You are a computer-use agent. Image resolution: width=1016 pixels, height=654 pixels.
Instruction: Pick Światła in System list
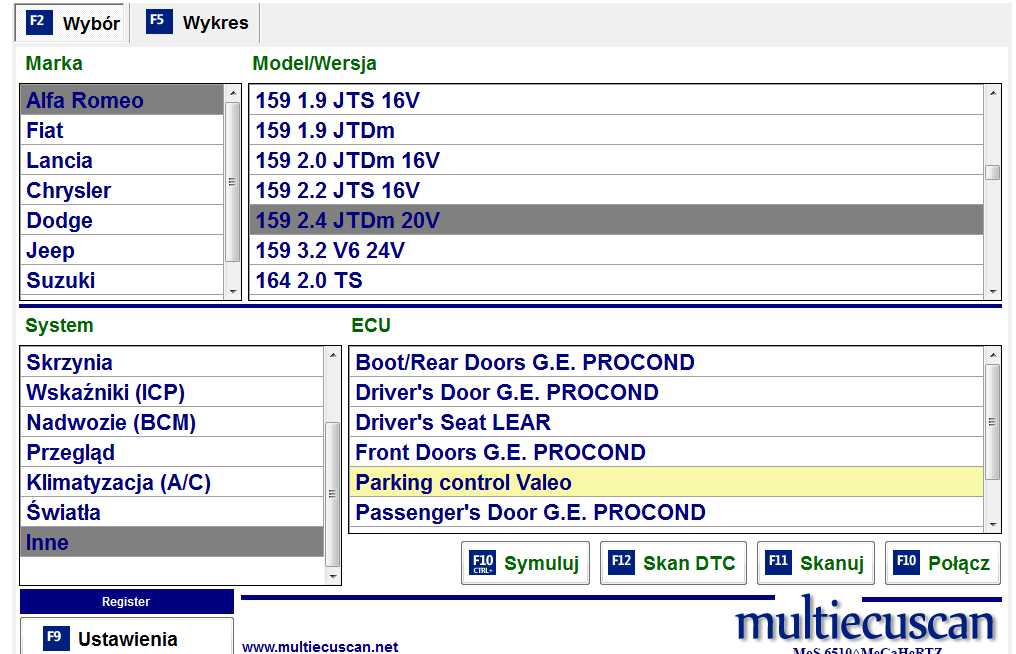tap(172, 512)
